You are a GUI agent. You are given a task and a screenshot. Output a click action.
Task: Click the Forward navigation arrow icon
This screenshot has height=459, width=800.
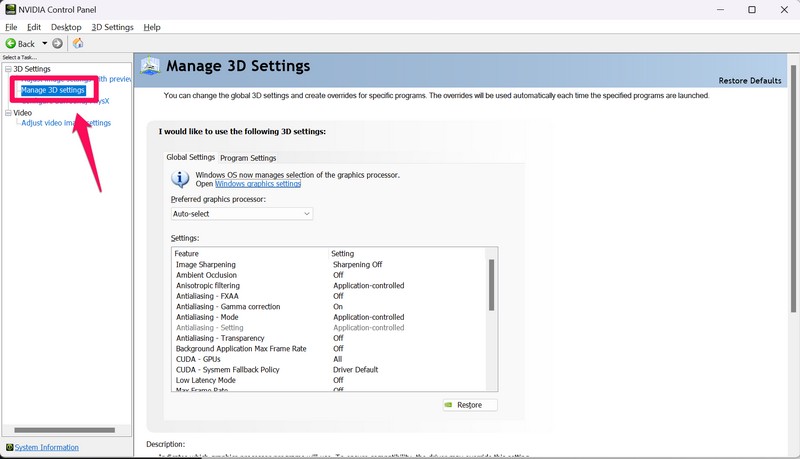click(x=57, y=44)
